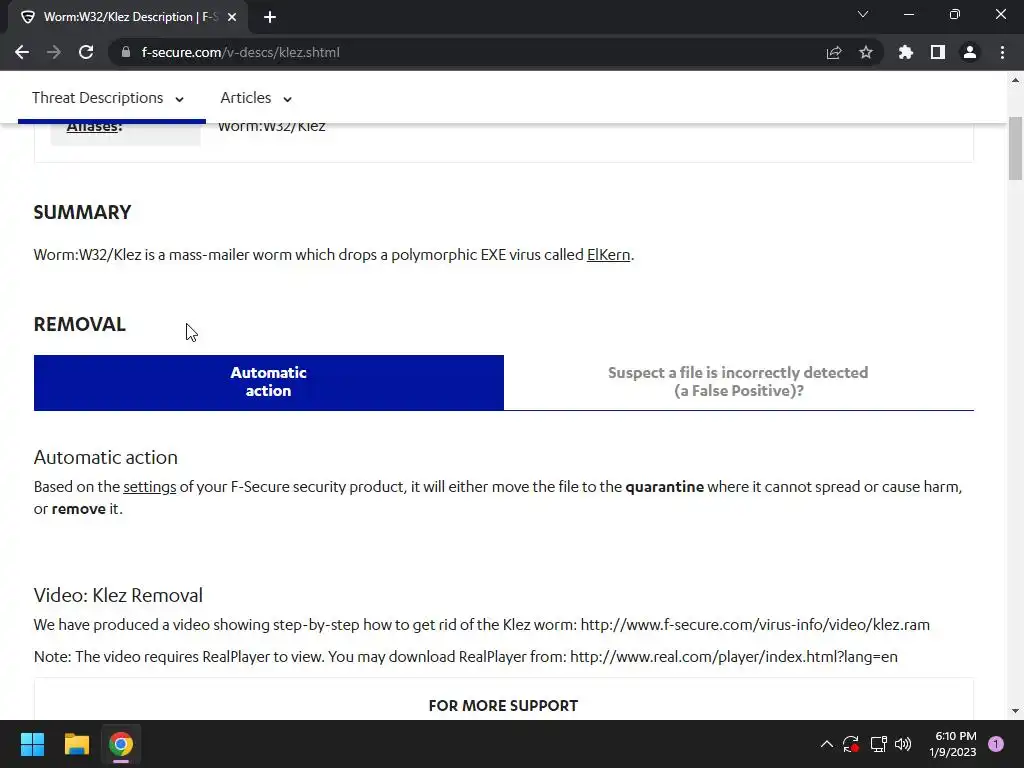This screenshot has height=768, width=1024.
Task: Open File Explorer from taskbar
Action: tap(76, 744)
